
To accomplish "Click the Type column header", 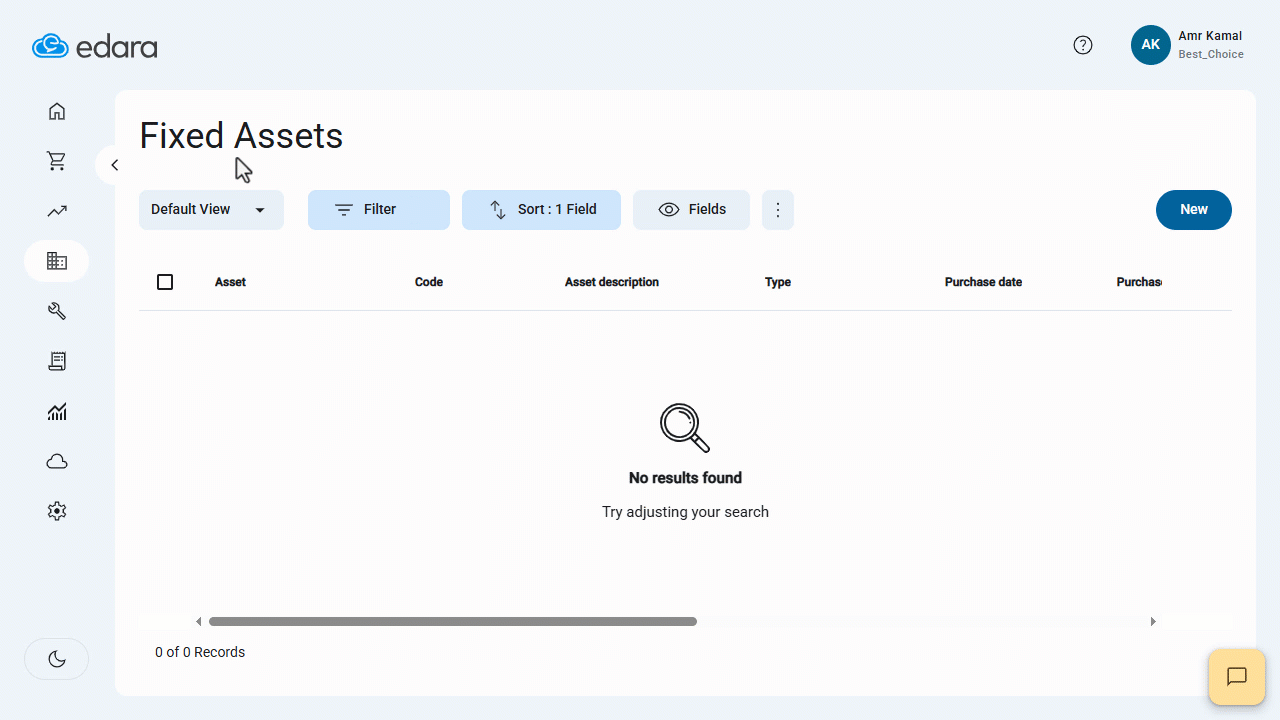I will click(x=778, y=282).
